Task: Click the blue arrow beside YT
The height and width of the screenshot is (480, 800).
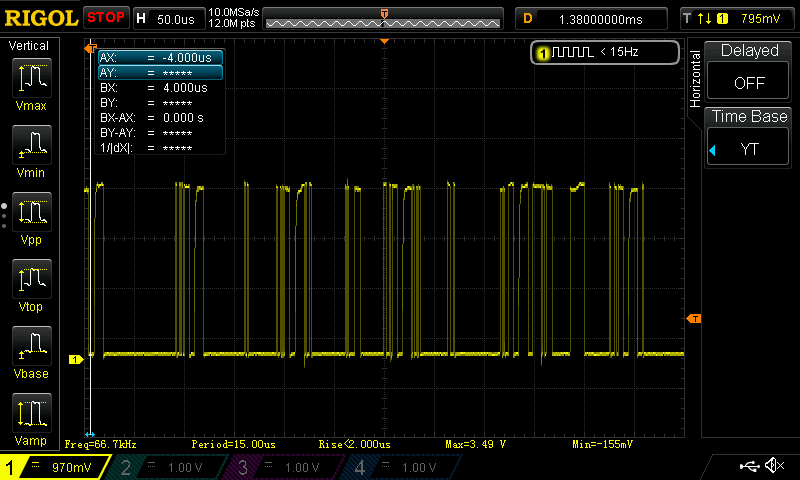Action: 713,150
